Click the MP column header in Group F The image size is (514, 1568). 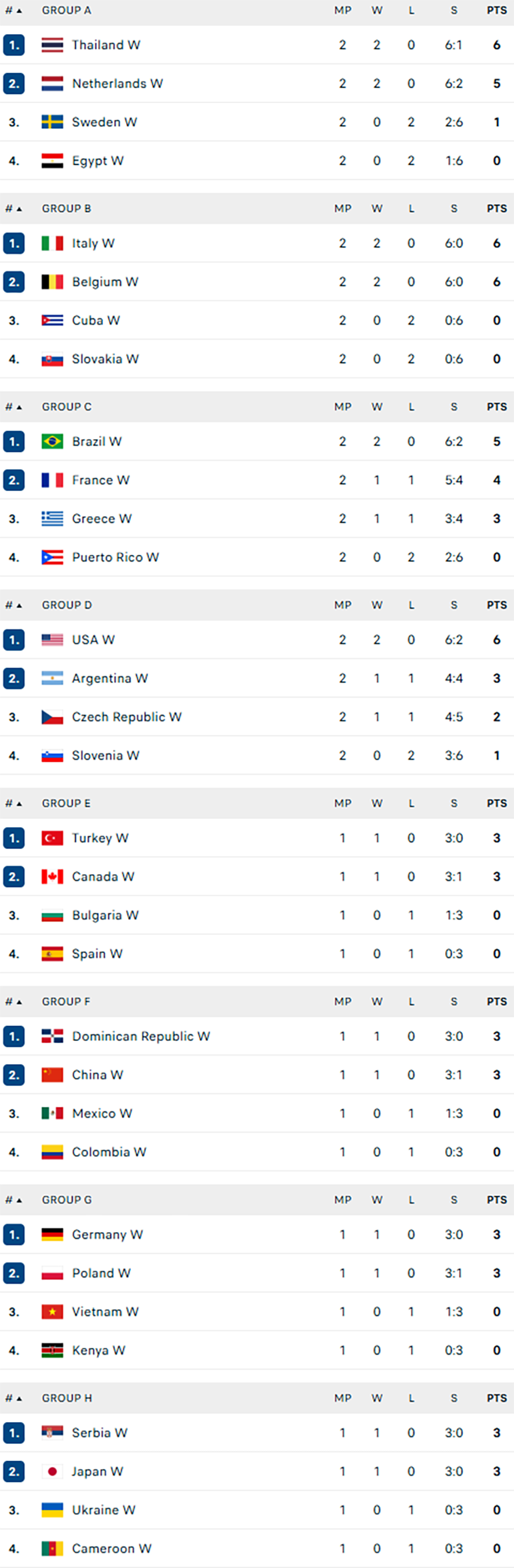tap(343, 1002)
